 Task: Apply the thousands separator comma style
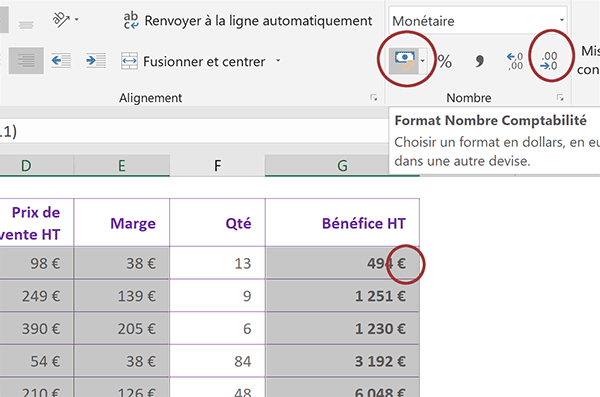click(x=479, y=61)
